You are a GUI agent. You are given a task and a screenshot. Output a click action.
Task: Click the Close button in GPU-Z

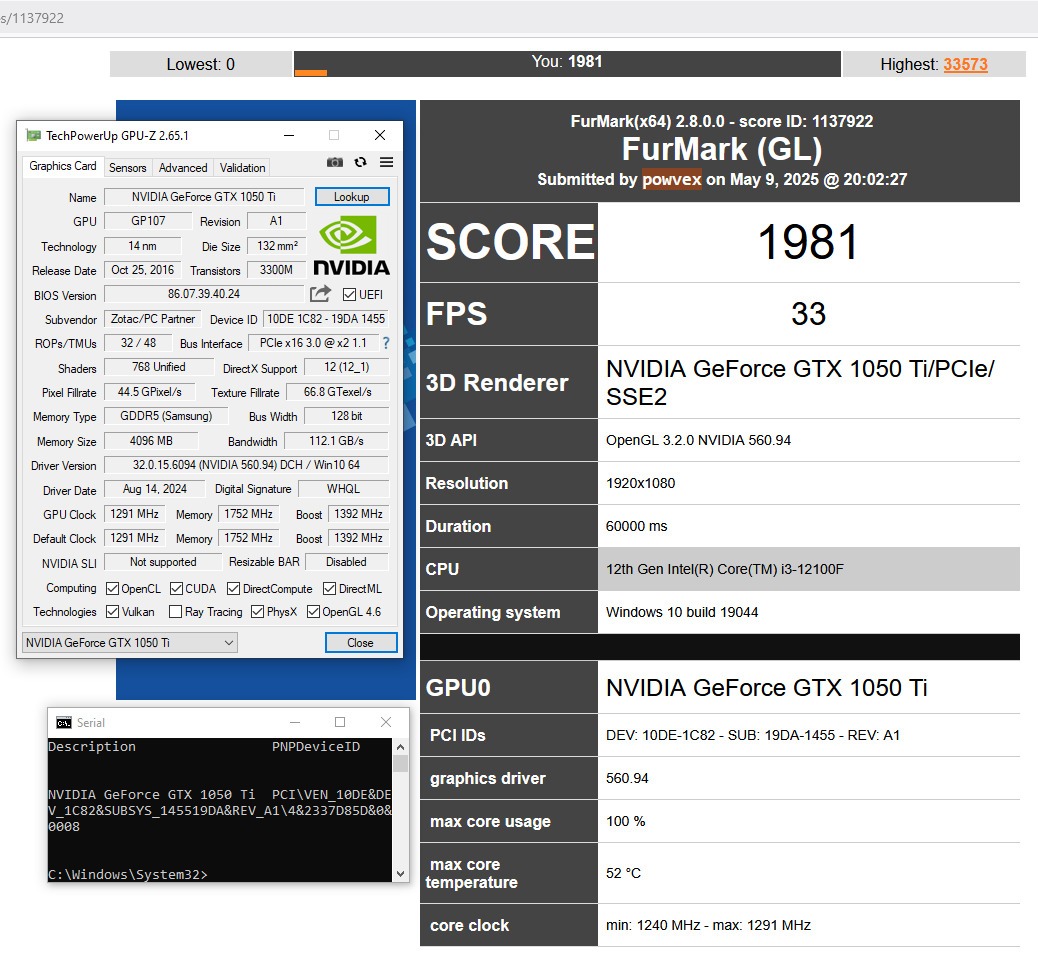361,643
